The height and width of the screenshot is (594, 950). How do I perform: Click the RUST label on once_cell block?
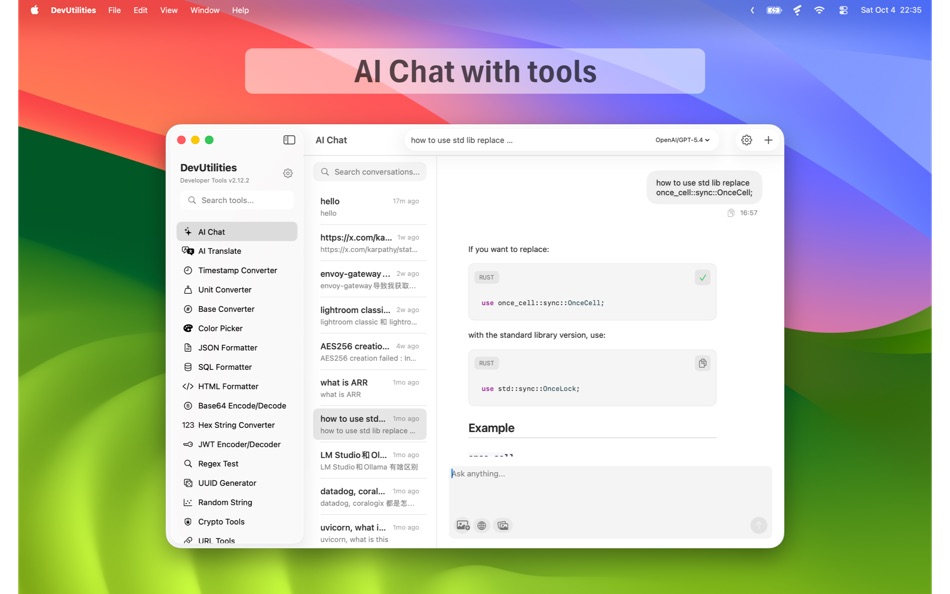coord(487,278)
